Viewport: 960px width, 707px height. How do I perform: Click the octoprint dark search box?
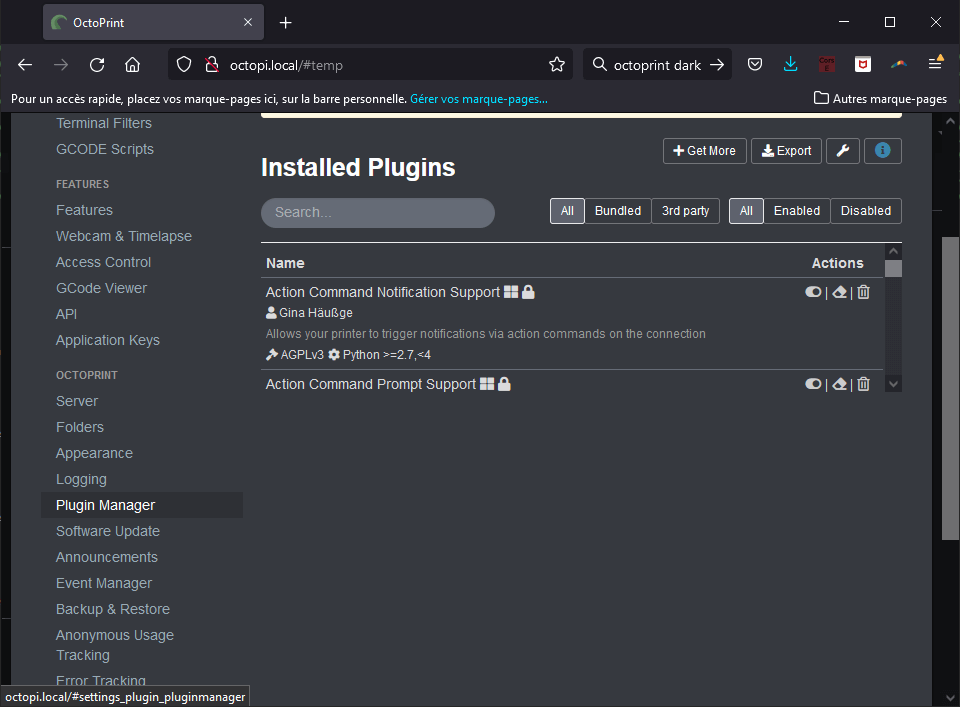click(657, 64)
